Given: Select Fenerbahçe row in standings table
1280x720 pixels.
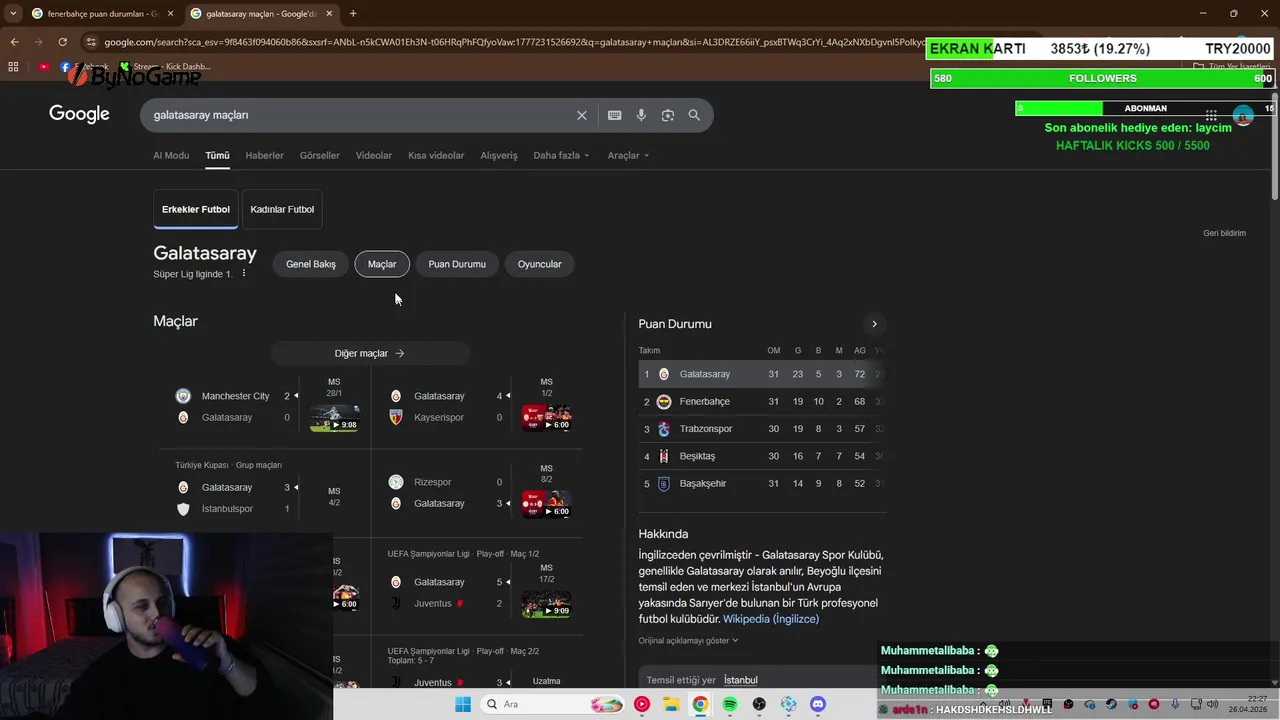Looking at the screenshot, I should tap(762, 402).
